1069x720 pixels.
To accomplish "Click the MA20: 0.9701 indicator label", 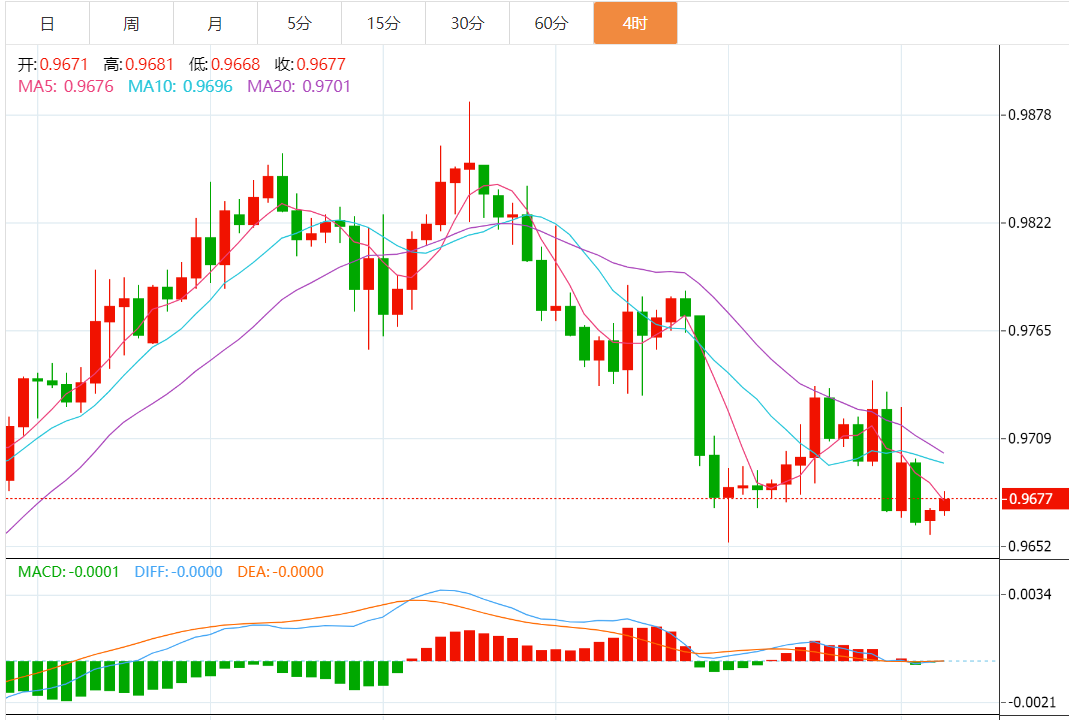I will click(299, 86).
